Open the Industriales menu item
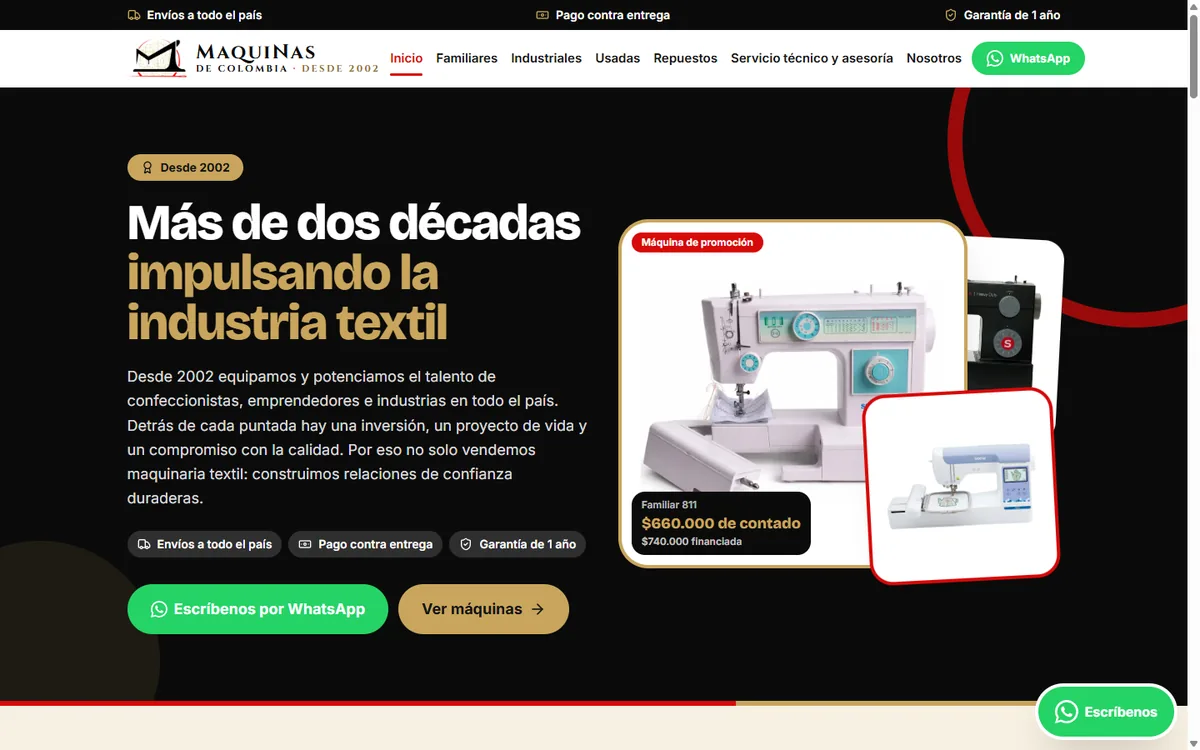 coord(546,58)
